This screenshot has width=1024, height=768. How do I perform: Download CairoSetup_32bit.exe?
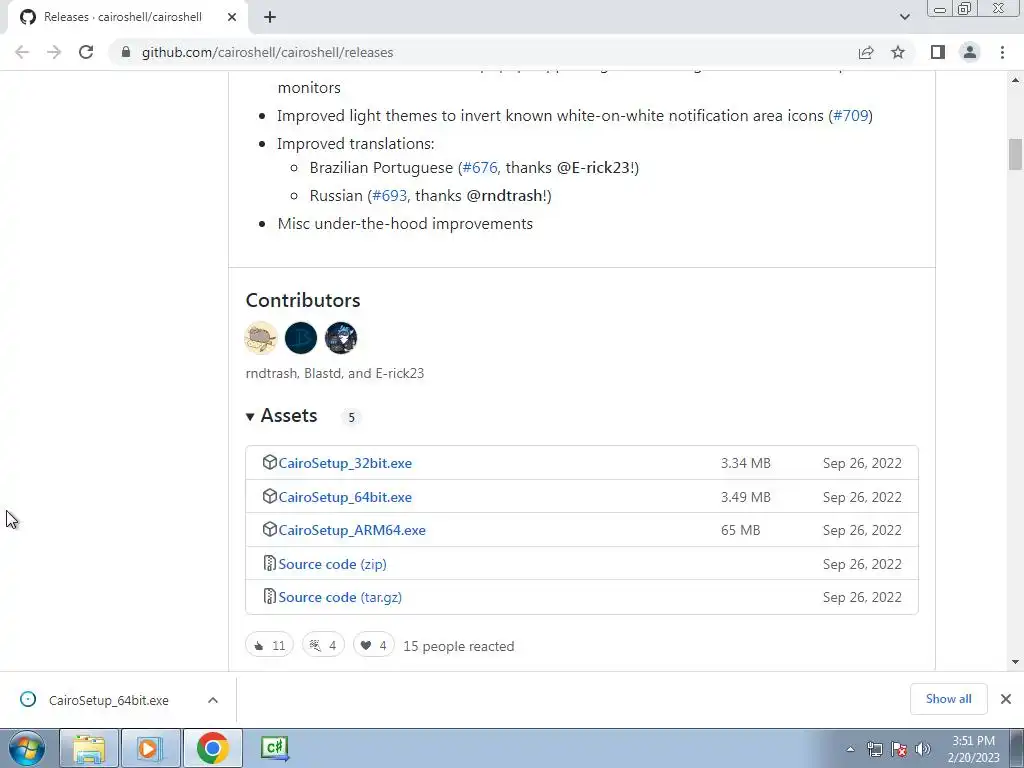(345, 463)
